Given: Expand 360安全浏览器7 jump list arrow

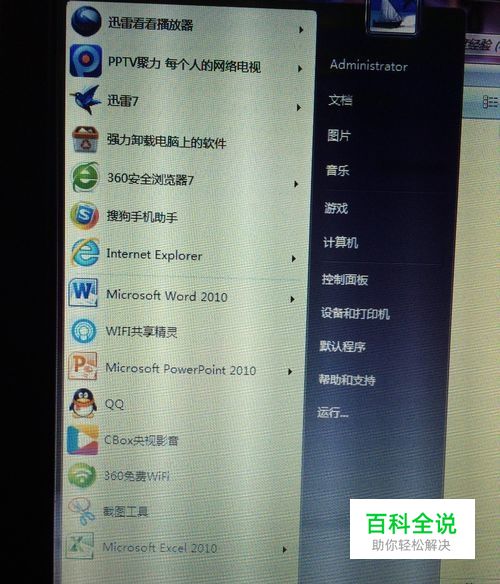Looking at the screenshot, I should (296, 184).
